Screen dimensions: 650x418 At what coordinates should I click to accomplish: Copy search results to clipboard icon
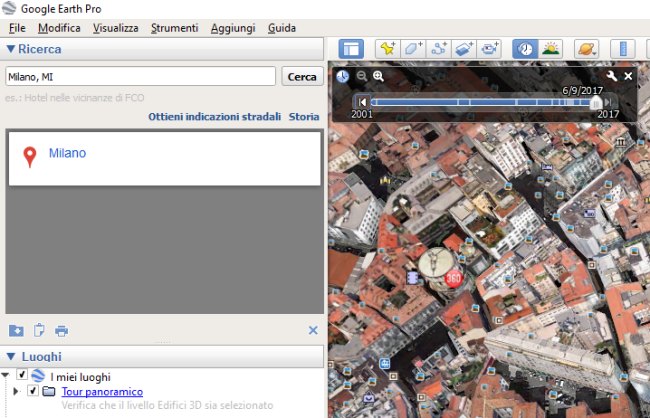click(39, 330)
